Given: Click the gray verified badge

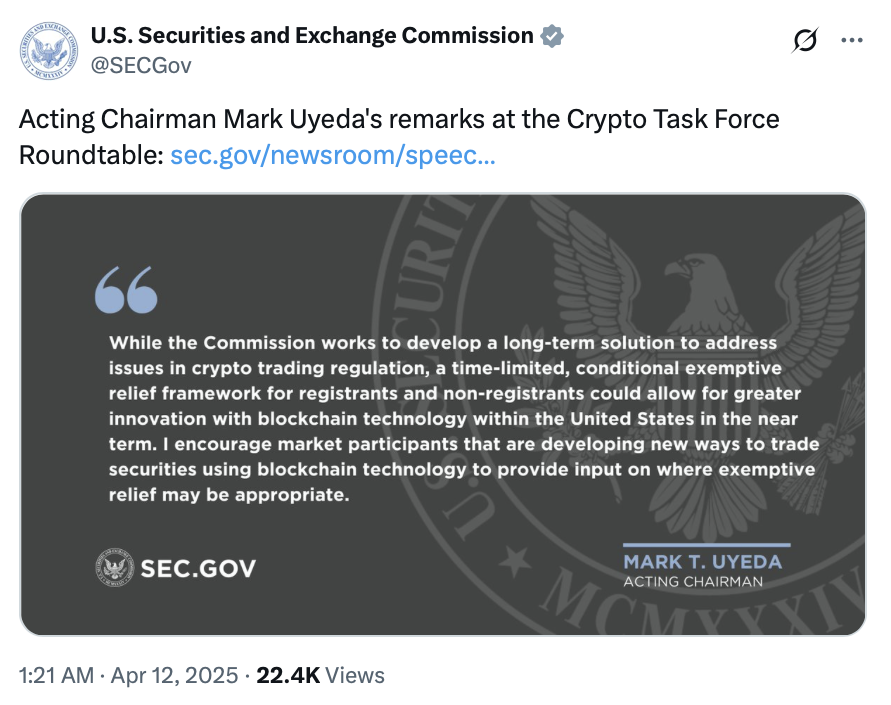Looking at the screenshot, I should click(552, 37).
